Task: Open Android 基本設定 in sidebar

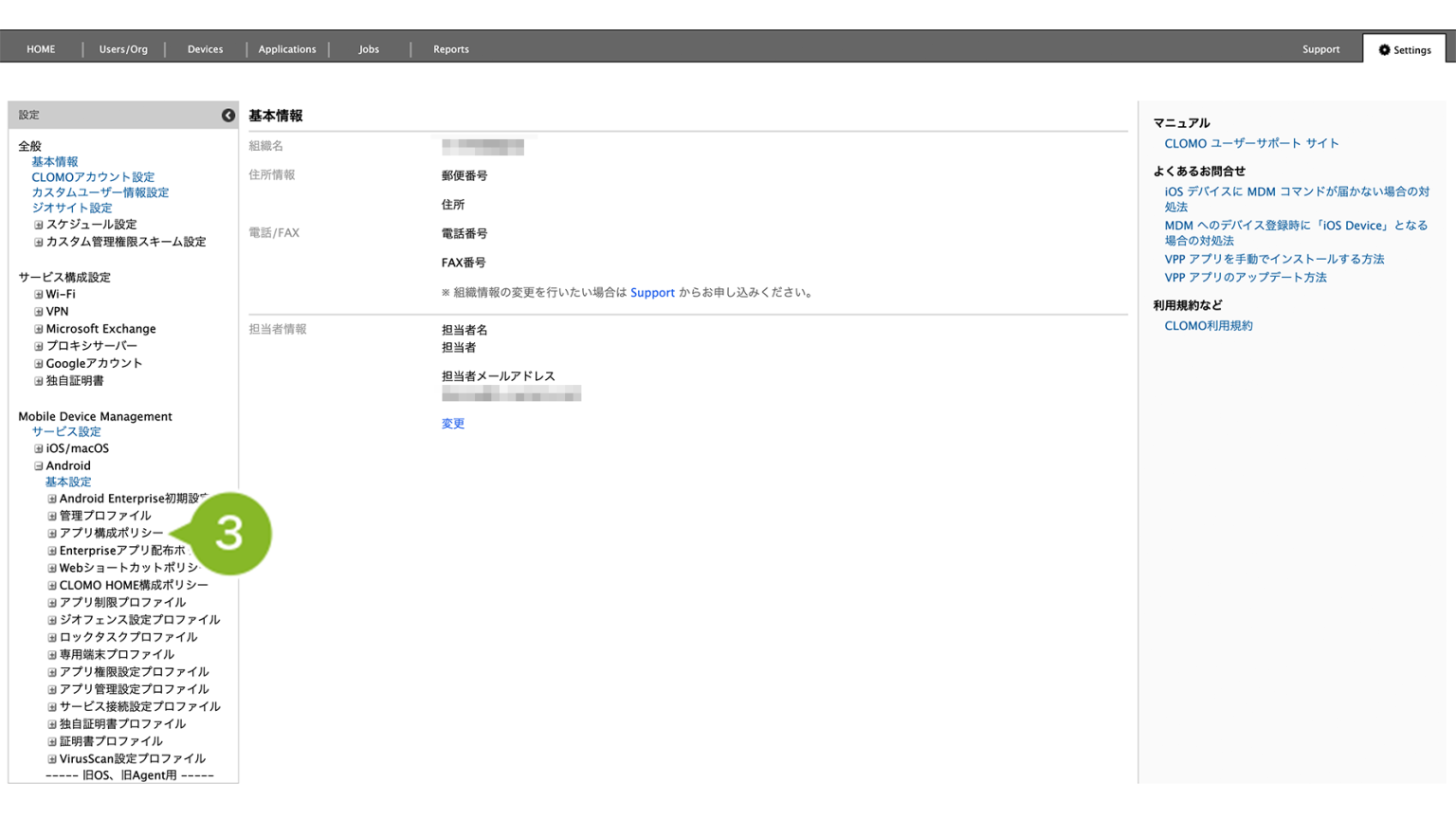Action: click(68, 482)
